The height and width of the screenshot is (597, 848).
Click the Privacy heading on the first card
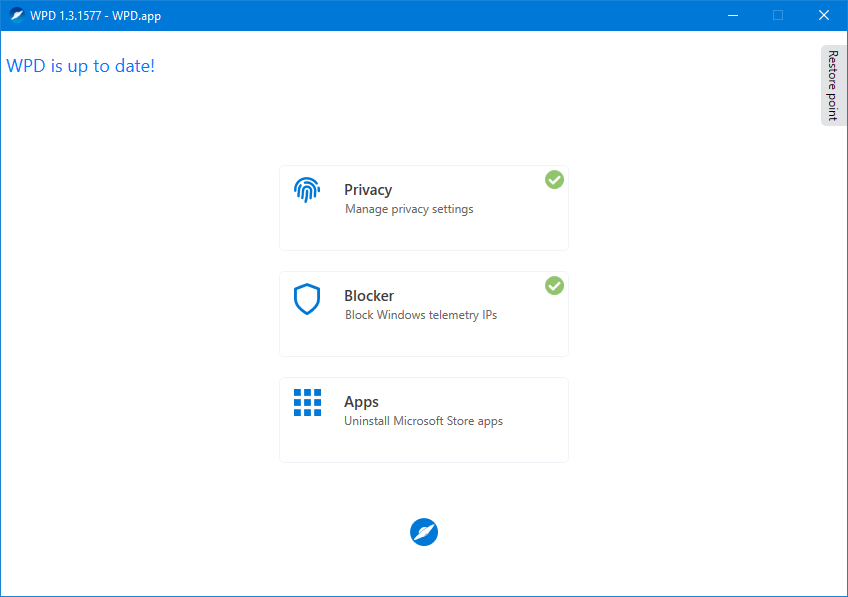[368, 189]
